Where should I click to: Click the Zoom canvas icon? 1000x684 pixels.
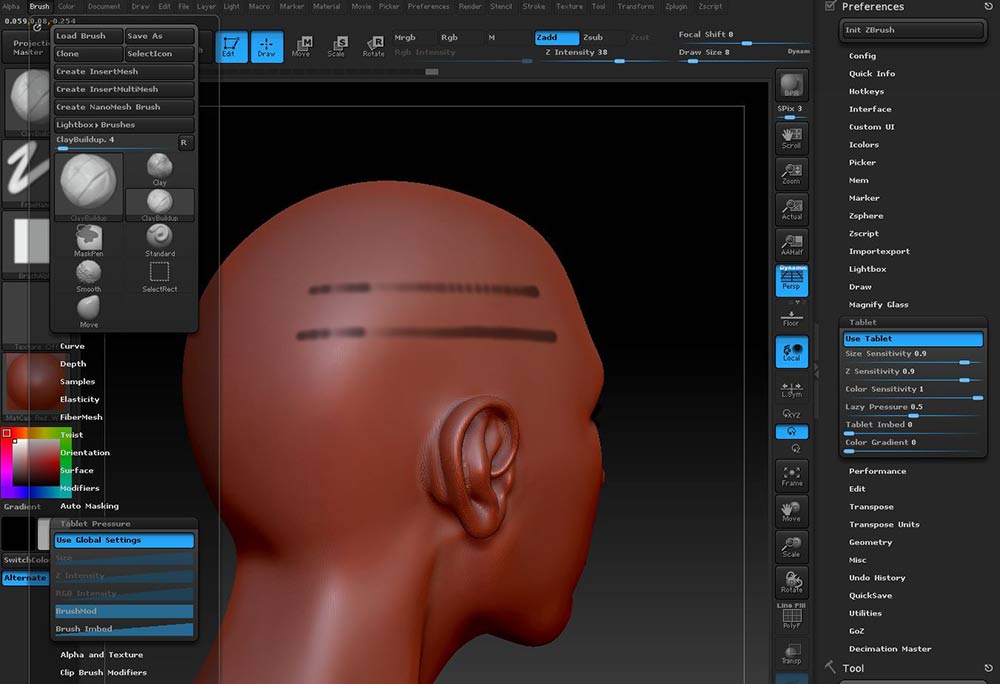(x=791, y=174)
